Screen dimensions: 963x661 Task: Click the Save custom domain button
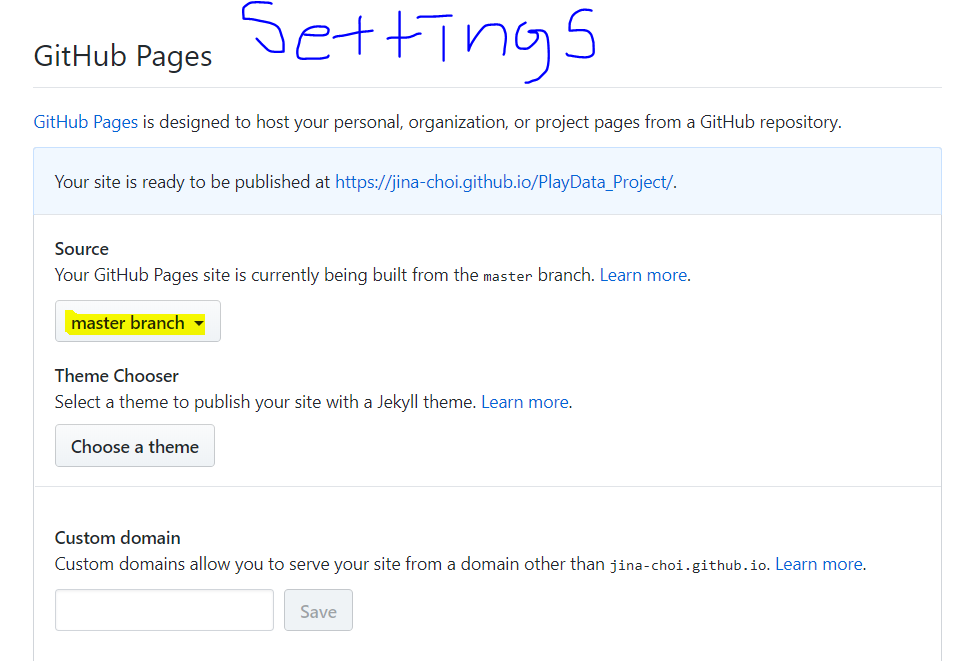point(318,610)
